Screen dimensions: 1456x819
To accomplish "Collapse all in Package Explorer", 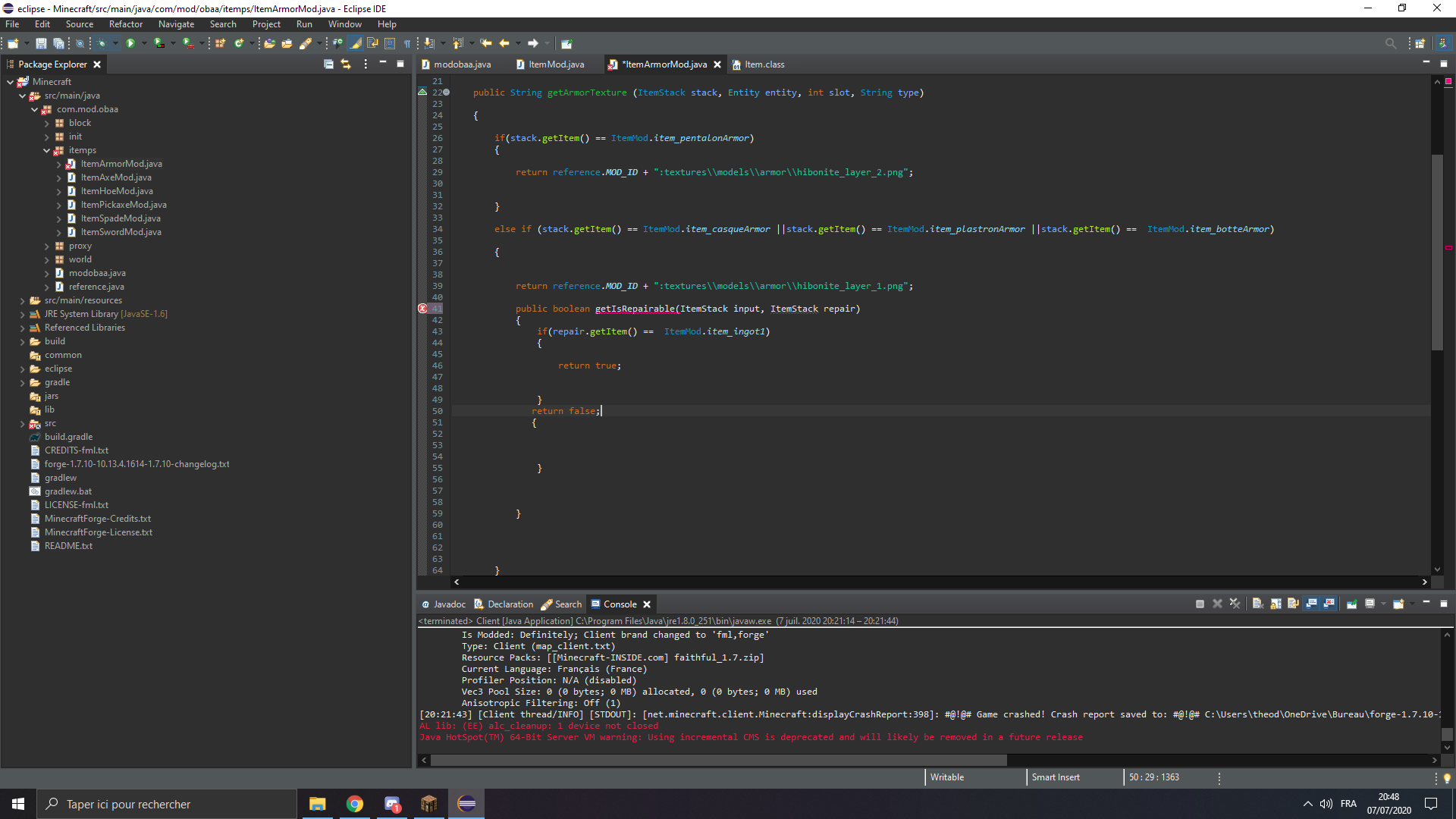I will 328,64.
